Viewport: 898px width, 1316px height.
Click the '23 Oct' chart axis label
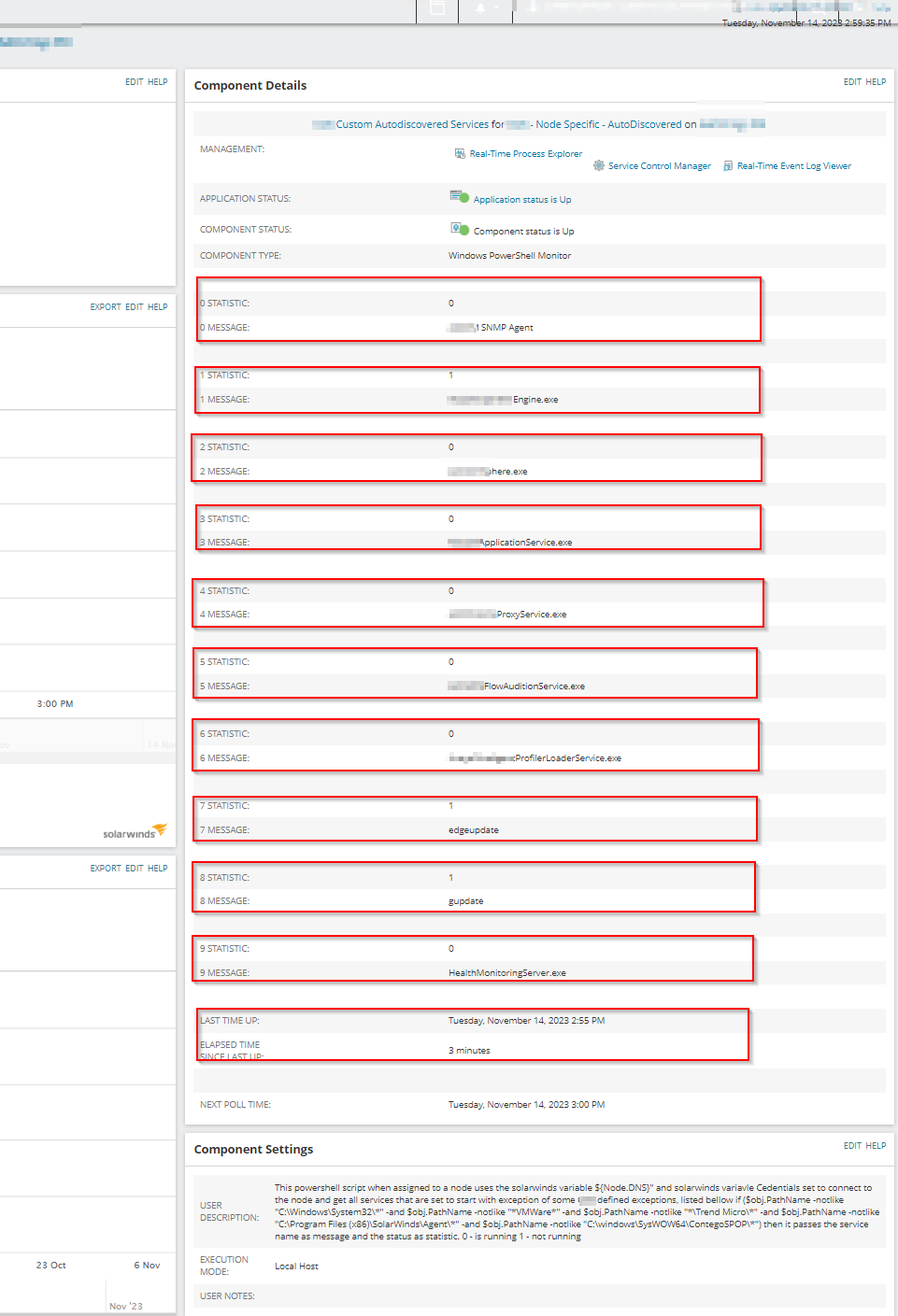[x=51, y=1266]
